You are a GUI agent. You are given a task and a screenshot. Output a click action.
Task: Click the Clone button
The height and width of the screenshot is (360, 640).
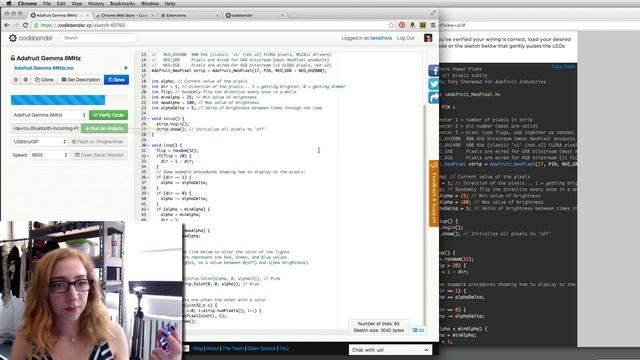pos(44,80)
